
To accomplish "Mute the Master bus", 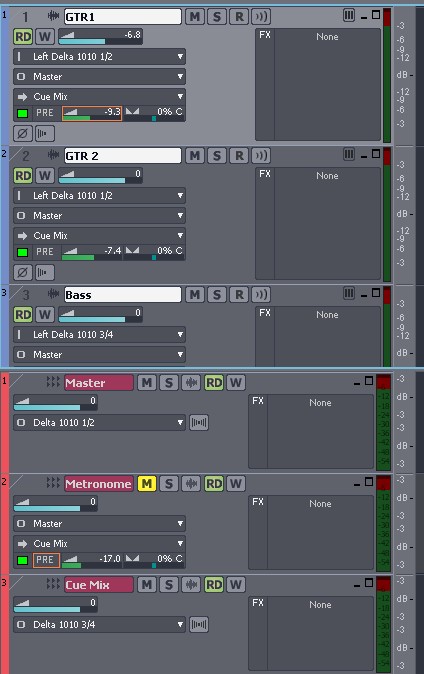I will [x=147, y=383].
